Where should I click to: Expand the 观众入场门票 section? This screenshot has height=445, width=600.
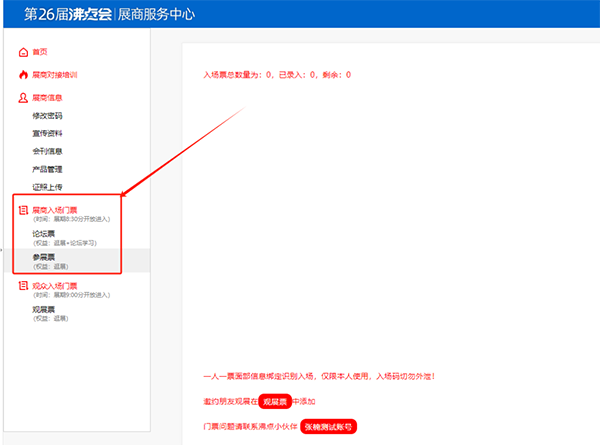54,286
